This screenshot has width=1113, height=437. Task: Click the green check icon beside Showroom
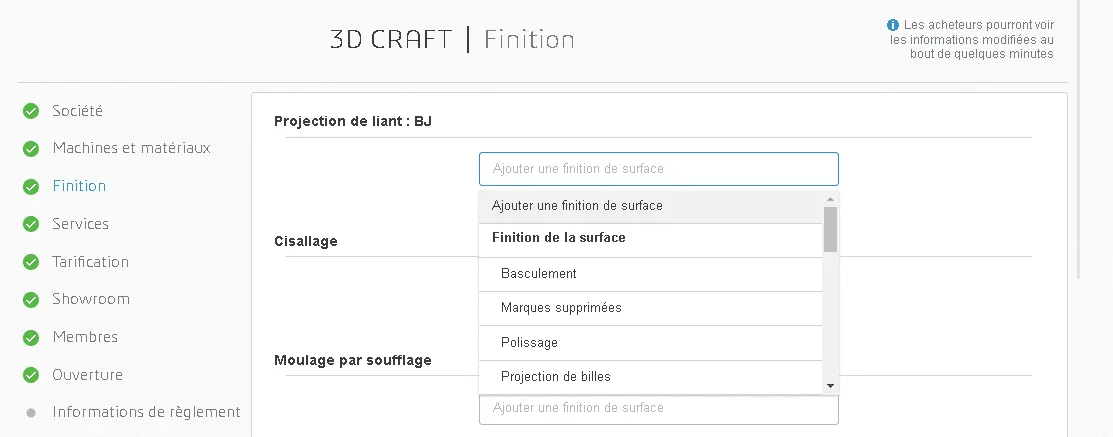(31, 299)
